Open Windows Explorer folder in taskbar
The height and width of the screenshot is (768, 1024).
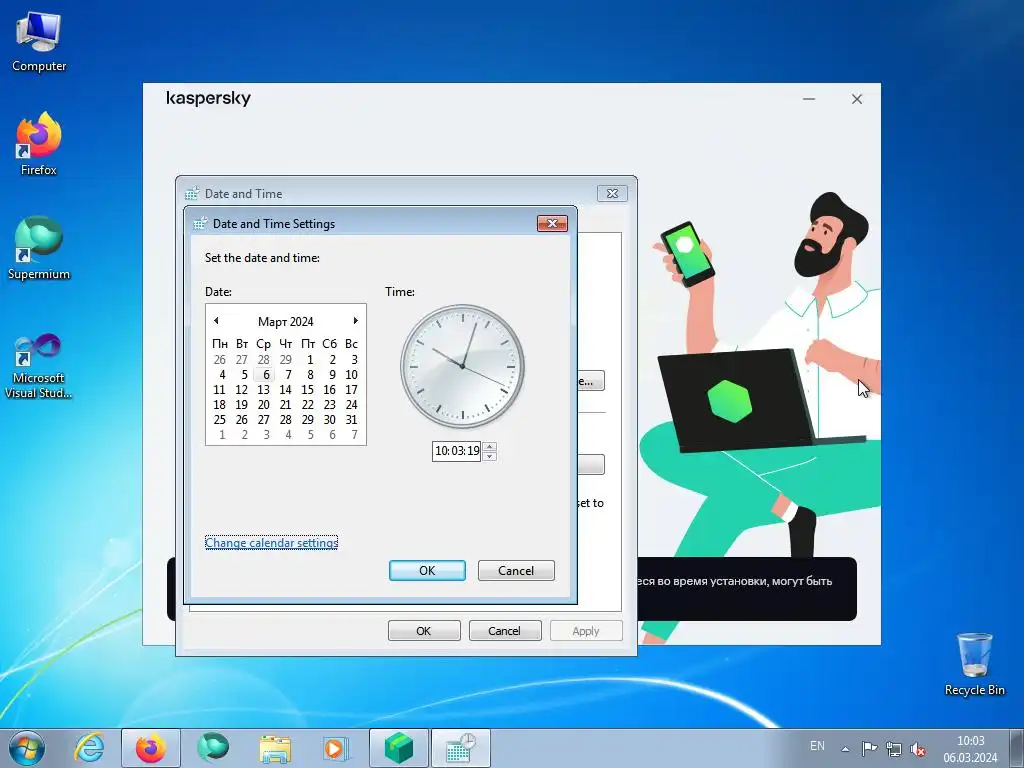click(x=275, y=748)
